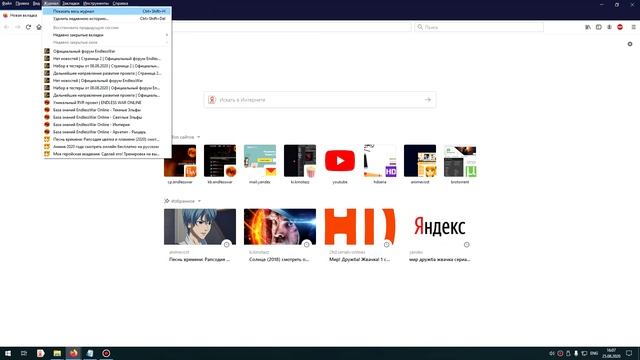Open history entry Нет новостей | Страница 2
Image resolution: width=640 pixels, height=360 pixels.
[107, 58]
